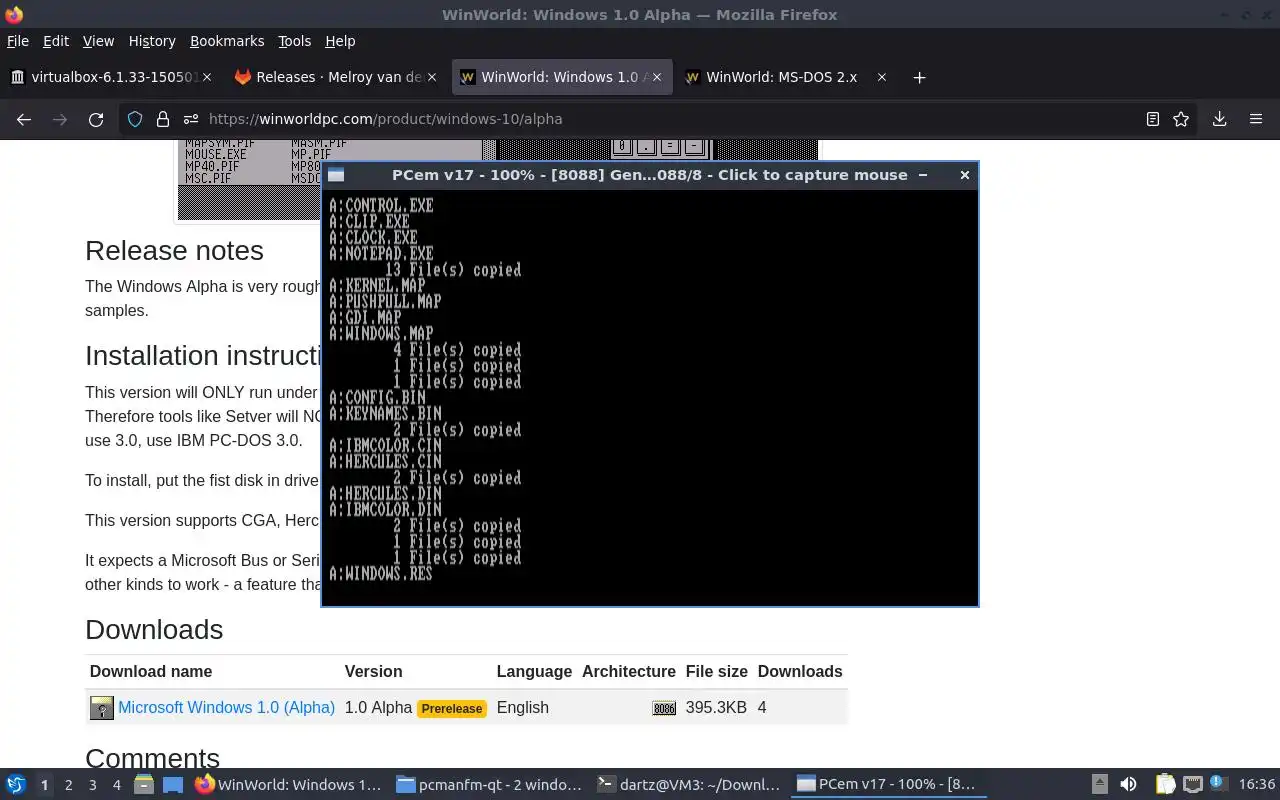Click the Version column header

coord(373,671)
